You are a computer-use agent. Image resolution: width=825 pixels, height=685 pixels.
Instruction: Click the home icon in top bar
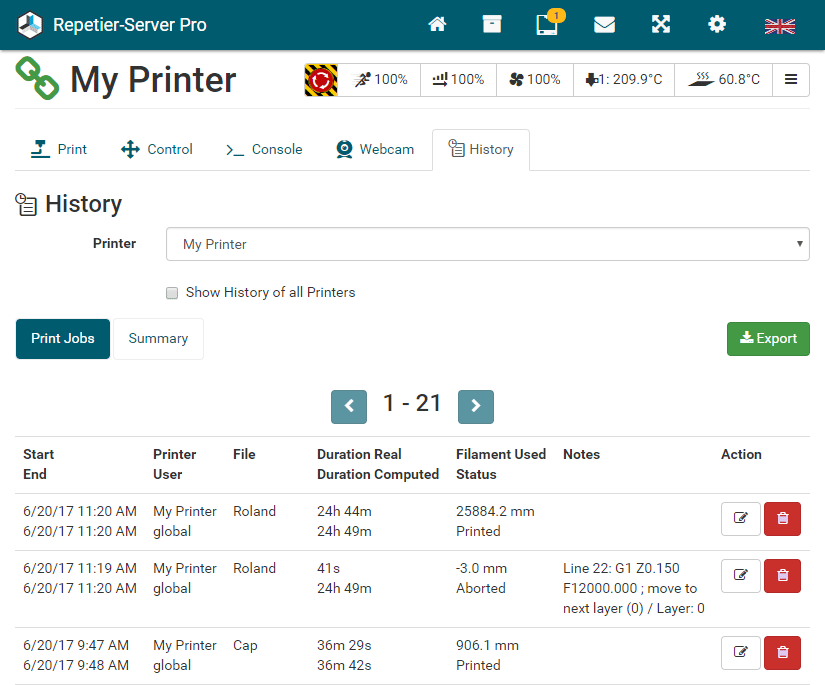[x=437, y=25]
